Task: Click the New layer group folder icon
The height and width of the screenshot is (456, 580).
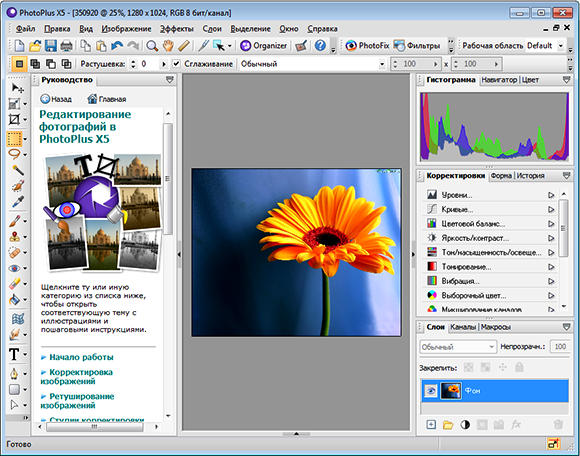Action: [x=448, y=425]
